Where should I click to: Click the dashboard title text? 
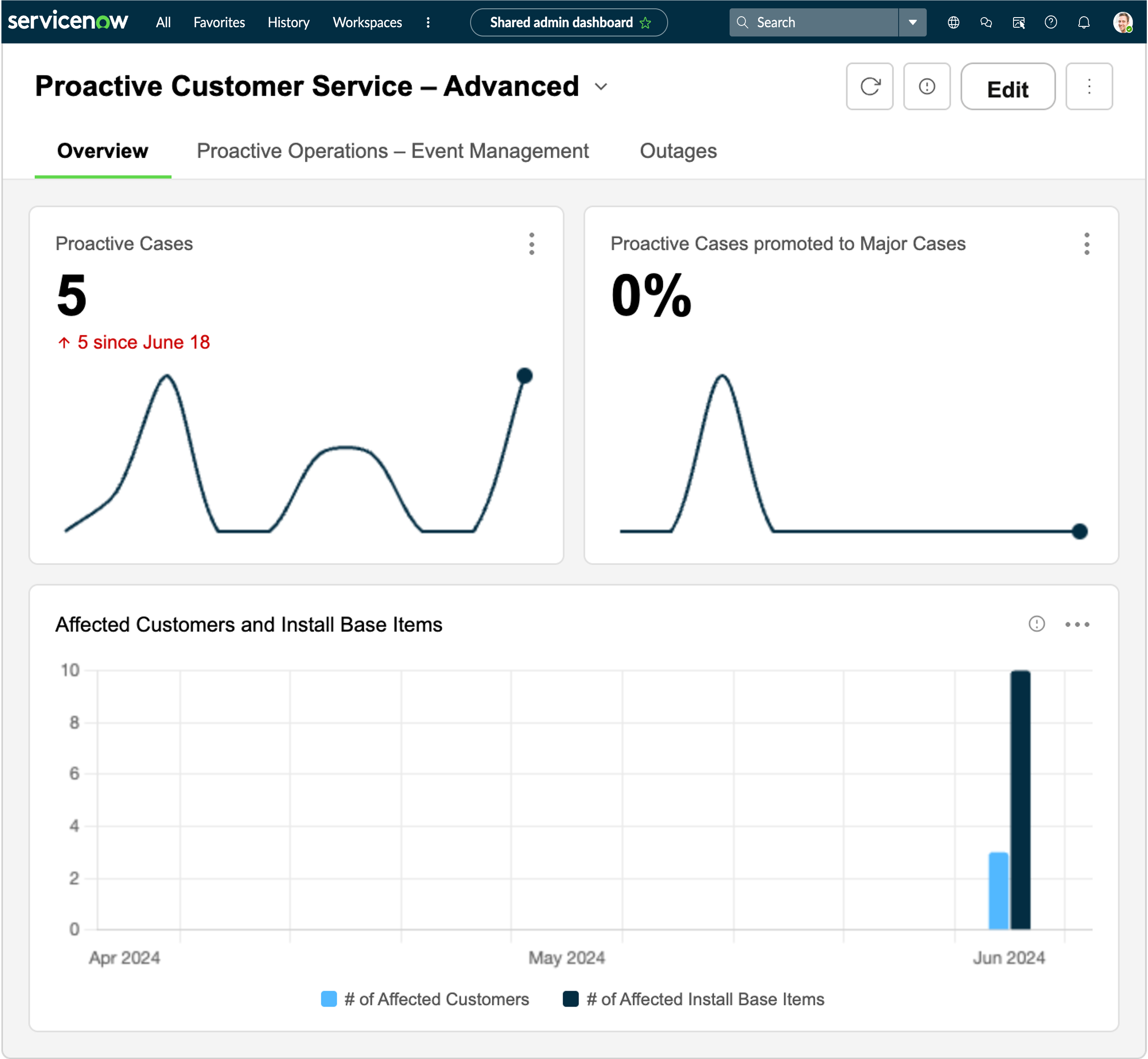tap(307, 87)
